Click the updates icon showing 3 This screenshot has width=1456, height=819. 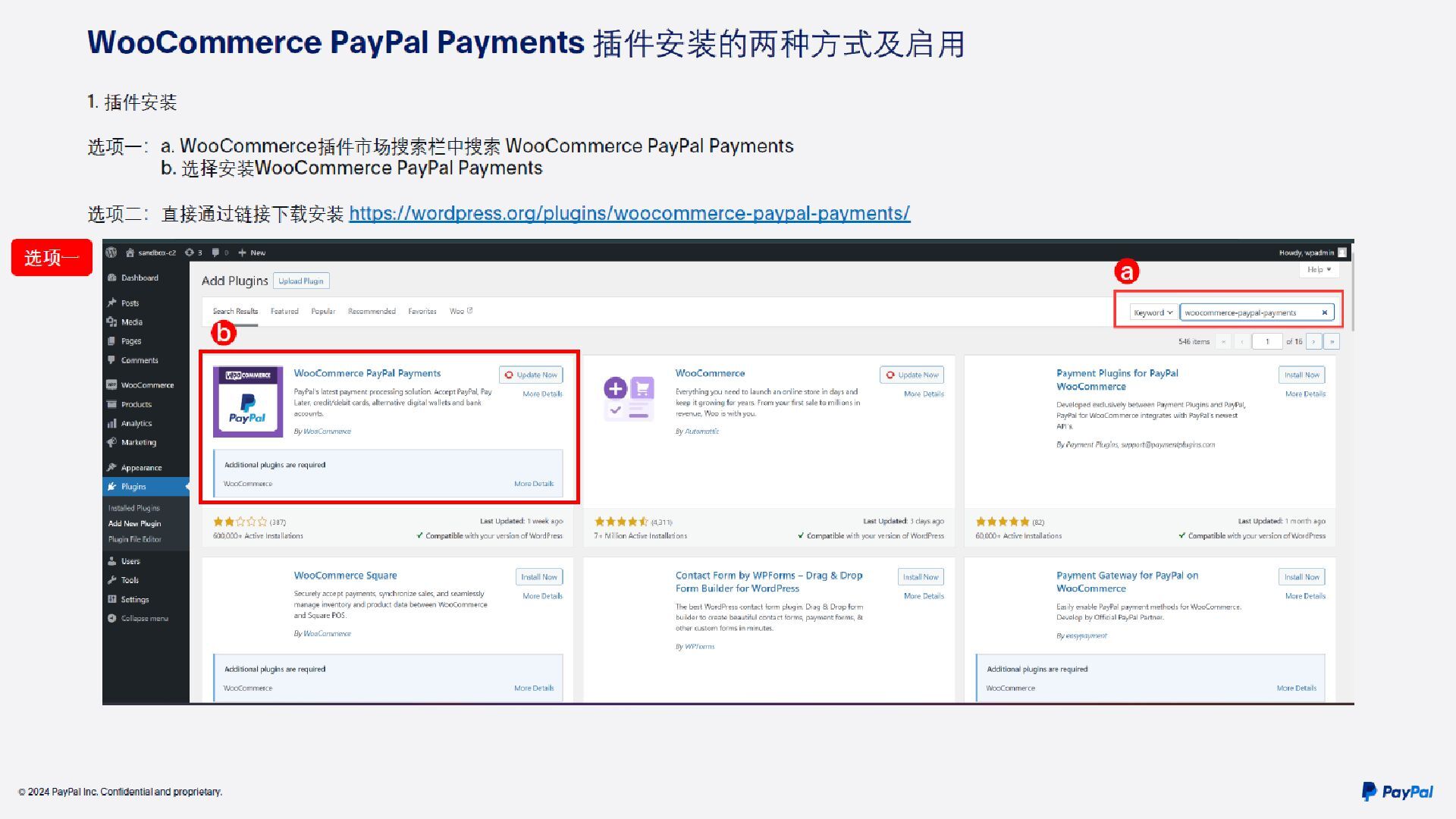(x=190, y=253)
